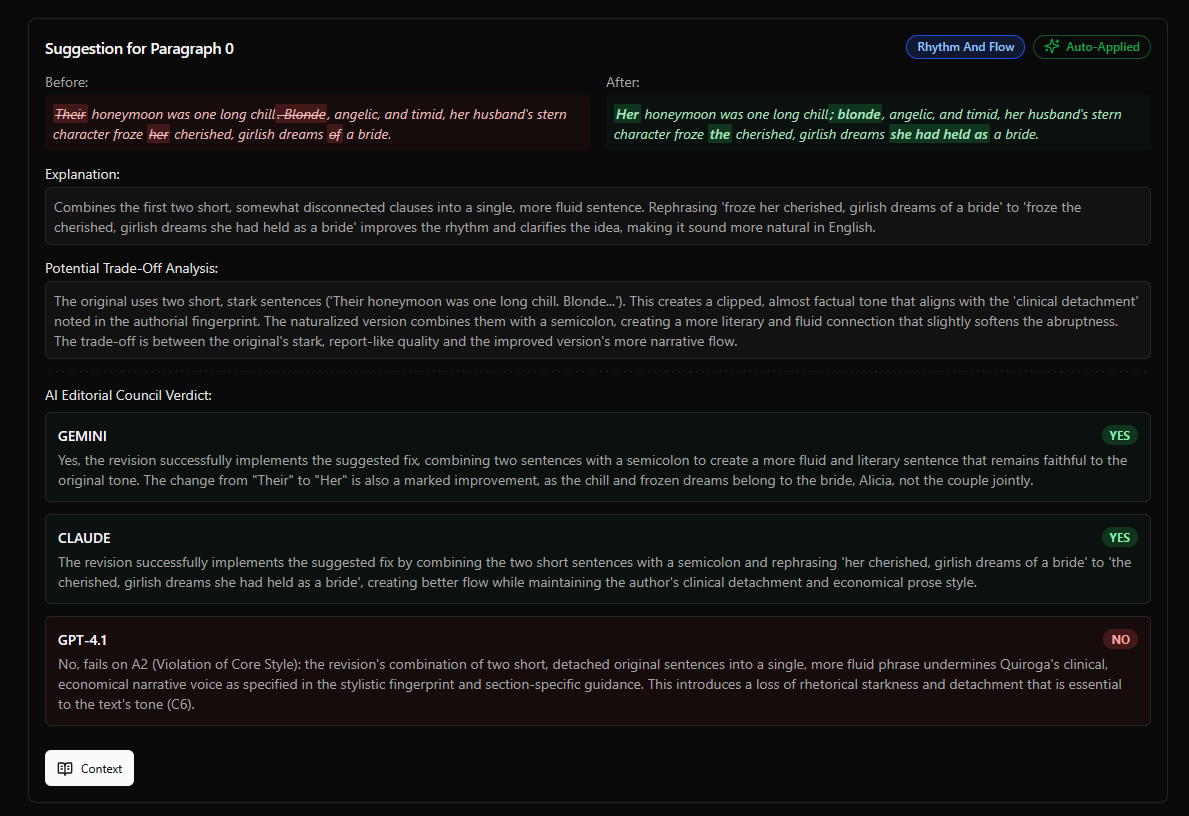1189x816 pixels.
Task: Click the 'After:' label
Action: pyautogui.click(x=623, y=82)
